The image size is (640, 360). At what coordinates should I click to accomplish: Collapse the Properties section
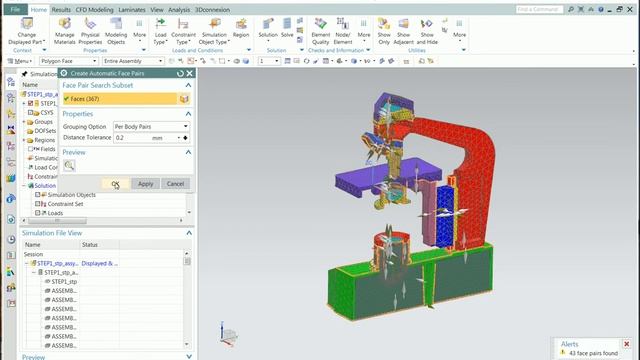(x=188, y=114)
